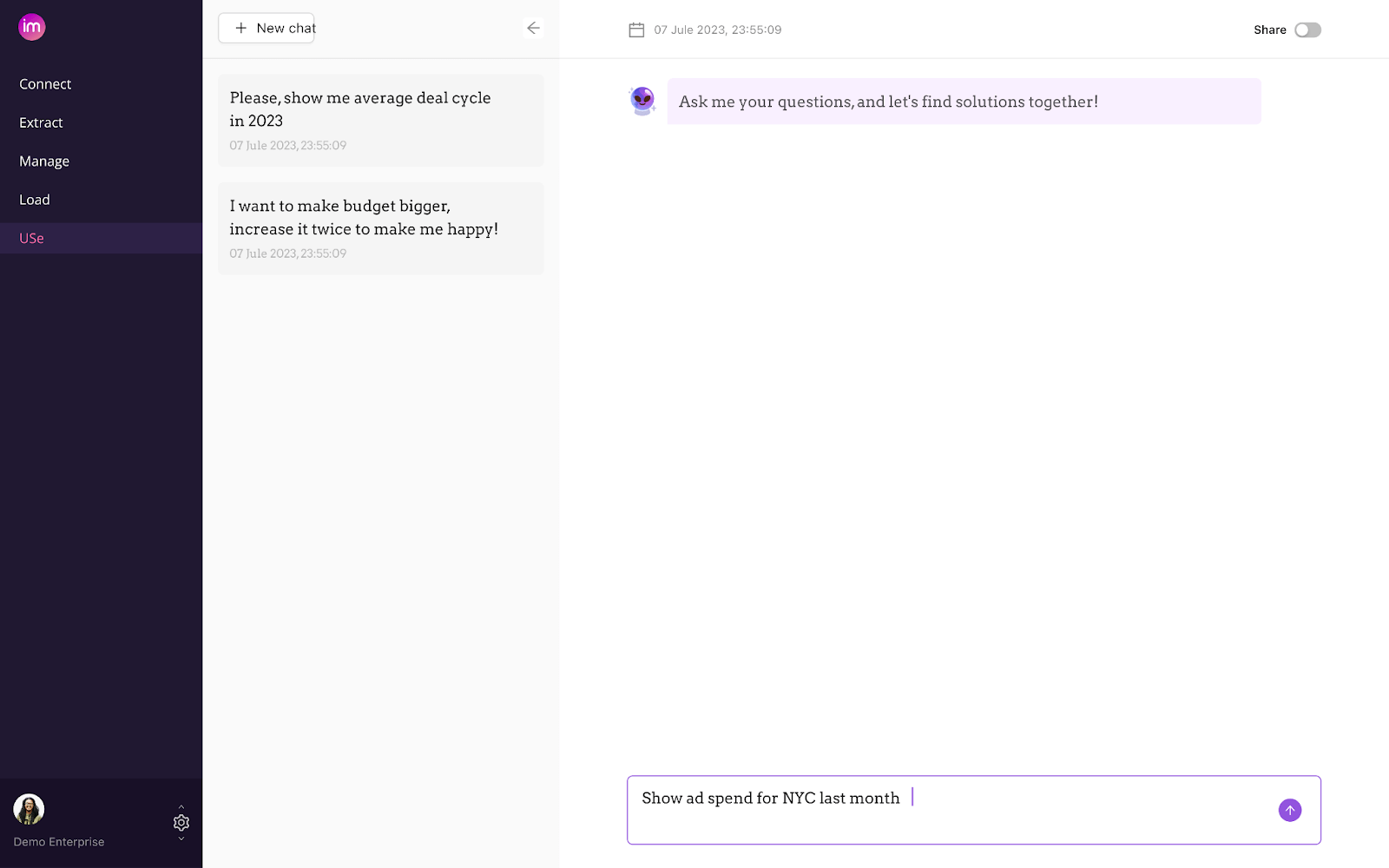This screenshot has width=1389, height=868.
Task: Send the message with purple arrow button
Action: point(1289,810)
